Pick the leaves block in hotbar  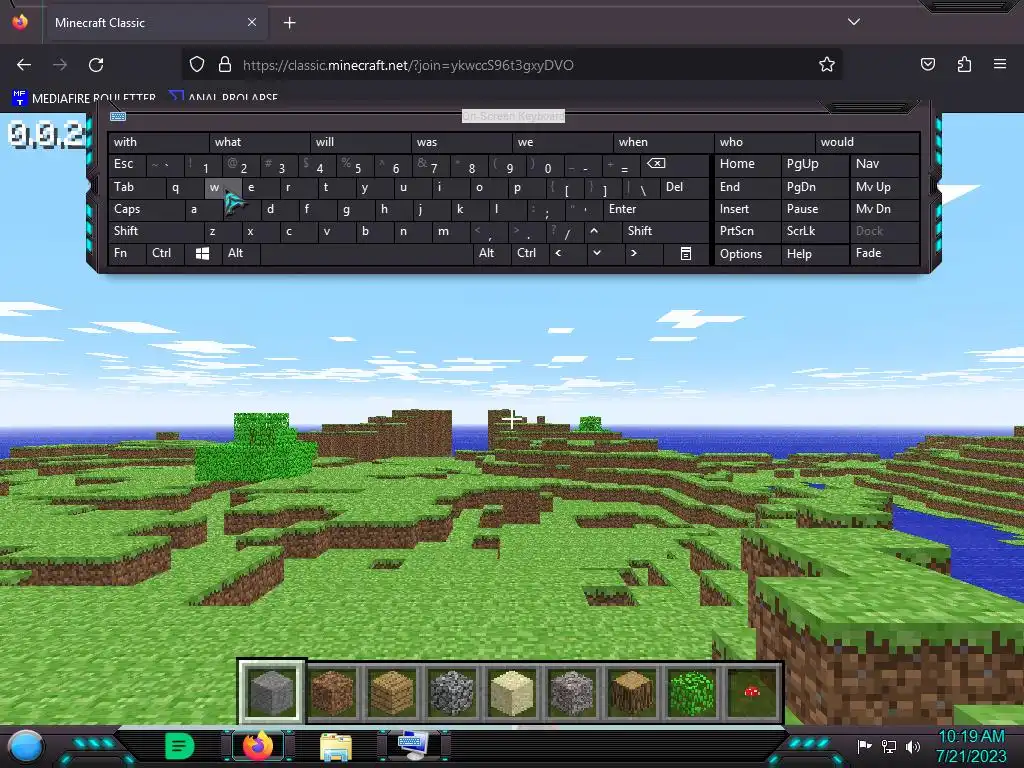click(x=692, y=692)
